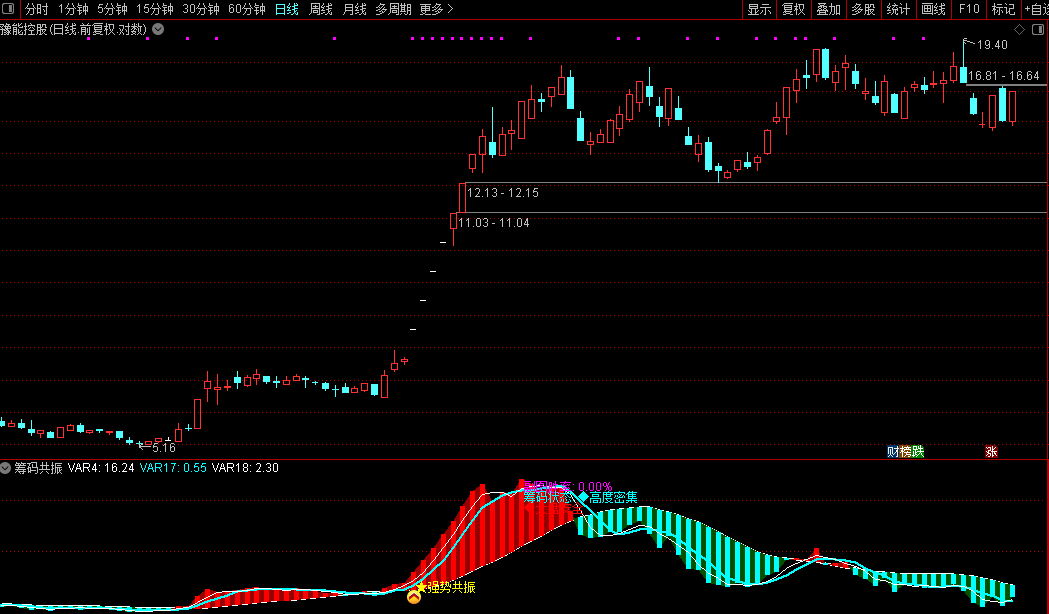Add stock with +自选 button
Viewport: 1049px width, 614px height.
(1036, 9)
